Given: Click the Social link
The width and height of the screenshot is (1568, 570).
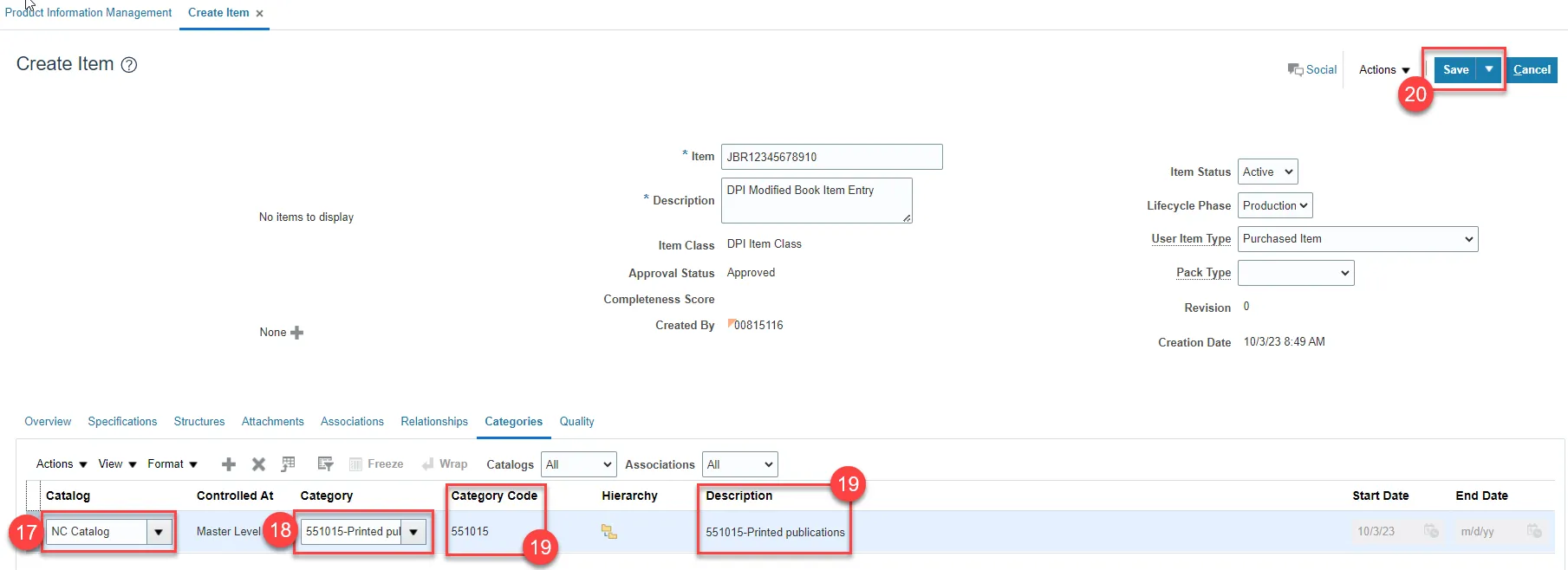Looking at the screenshot, I should click(x=1313, y=70).
